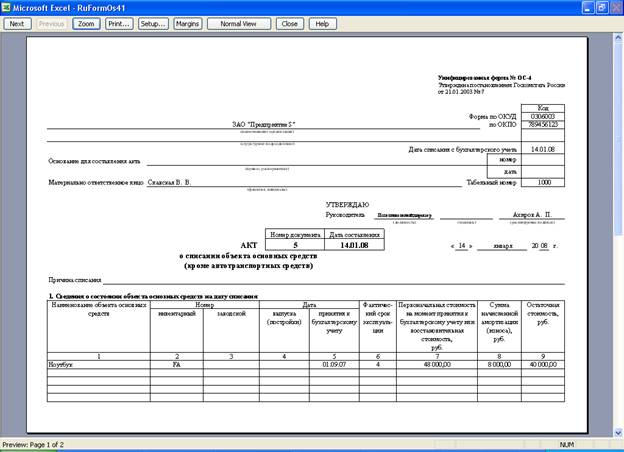Switch to Normal View

coord(238,24)
